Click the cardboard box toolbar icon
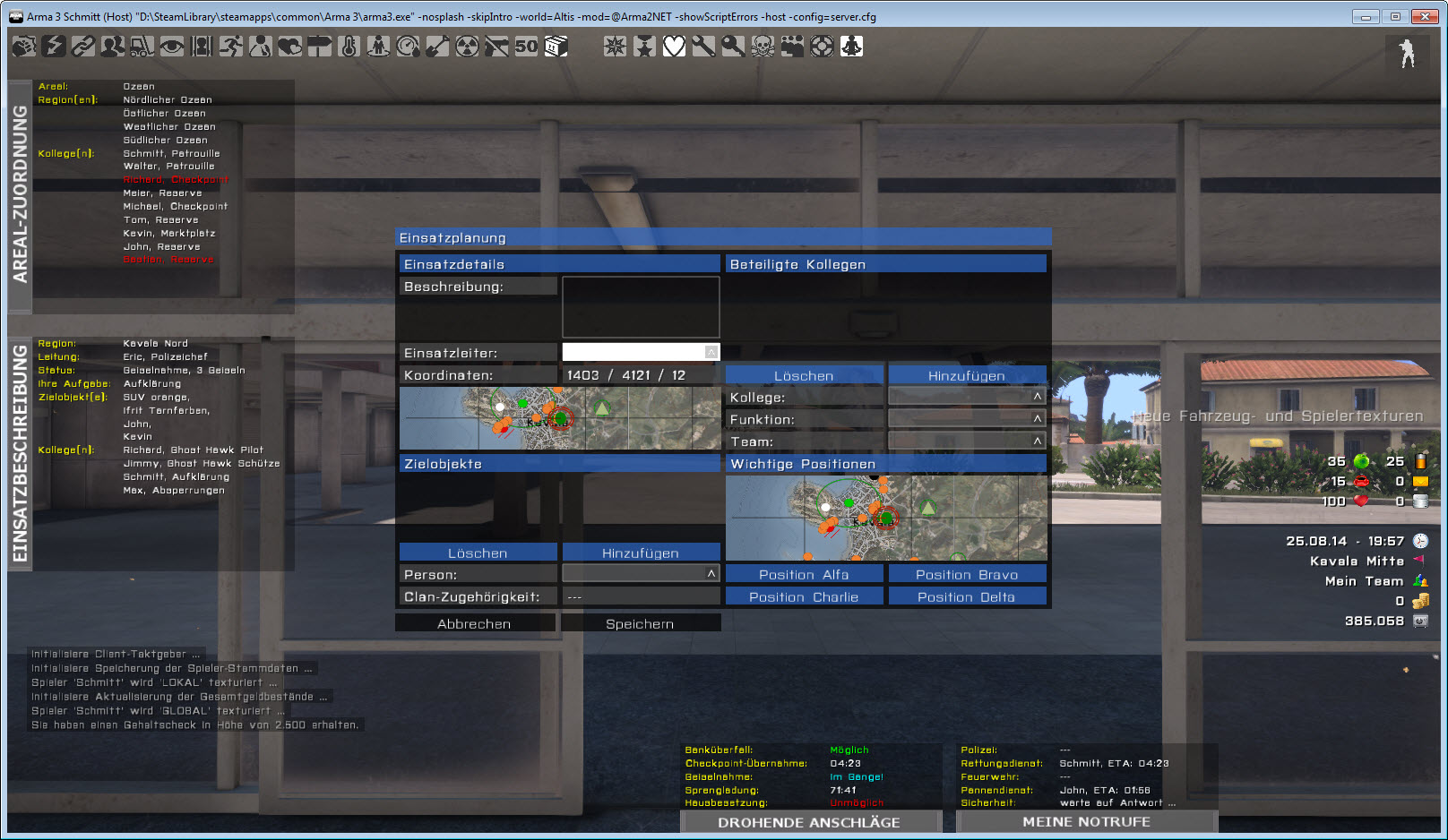The image size is (1448, 840). pyautogui.click(x=556, y=47)
